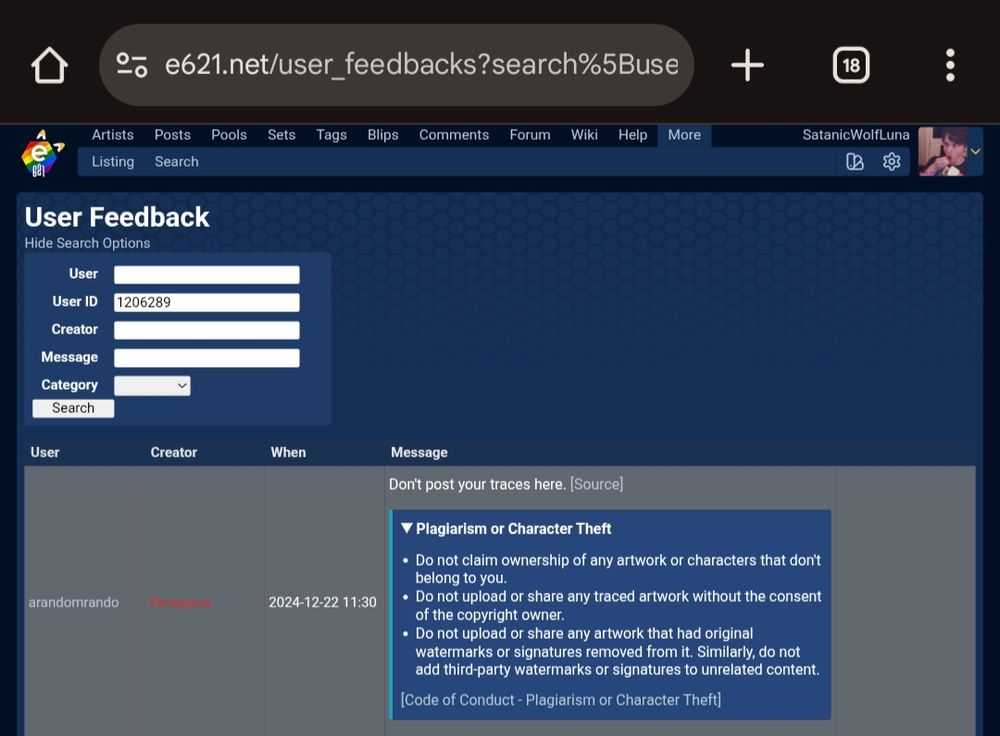Open Pools menu item

click(x=229, y=135)
